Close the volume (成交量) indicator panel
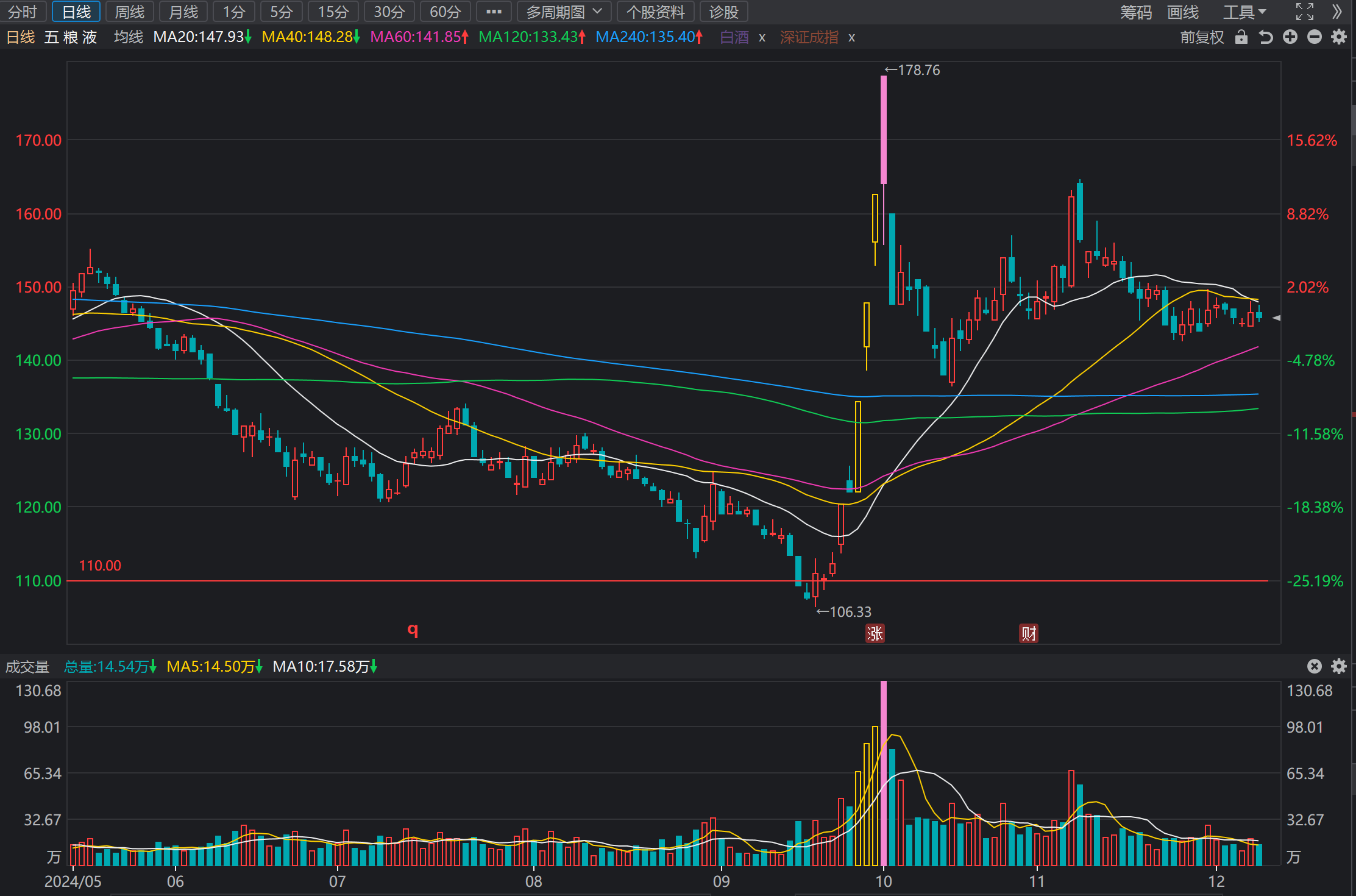The image size is (1356, 896). click(x=1315, y=666)
